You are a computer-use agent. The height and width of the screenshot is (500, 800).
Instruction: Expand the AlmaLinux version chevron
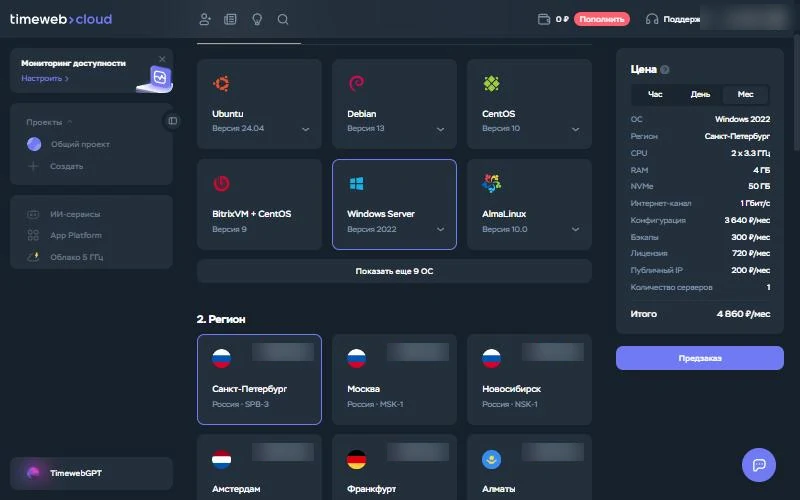[576, 230]
